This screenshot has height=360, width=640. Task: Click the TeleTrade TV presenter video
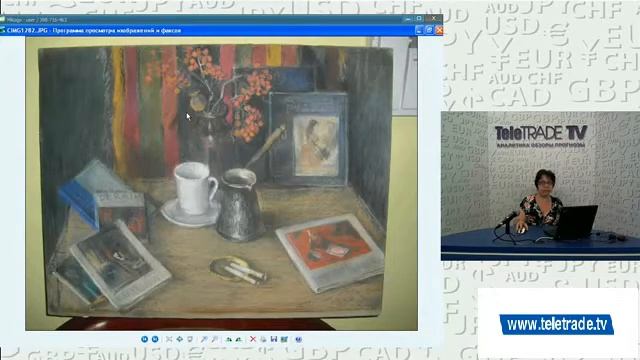pyautogui.click(x=540, y=186)
